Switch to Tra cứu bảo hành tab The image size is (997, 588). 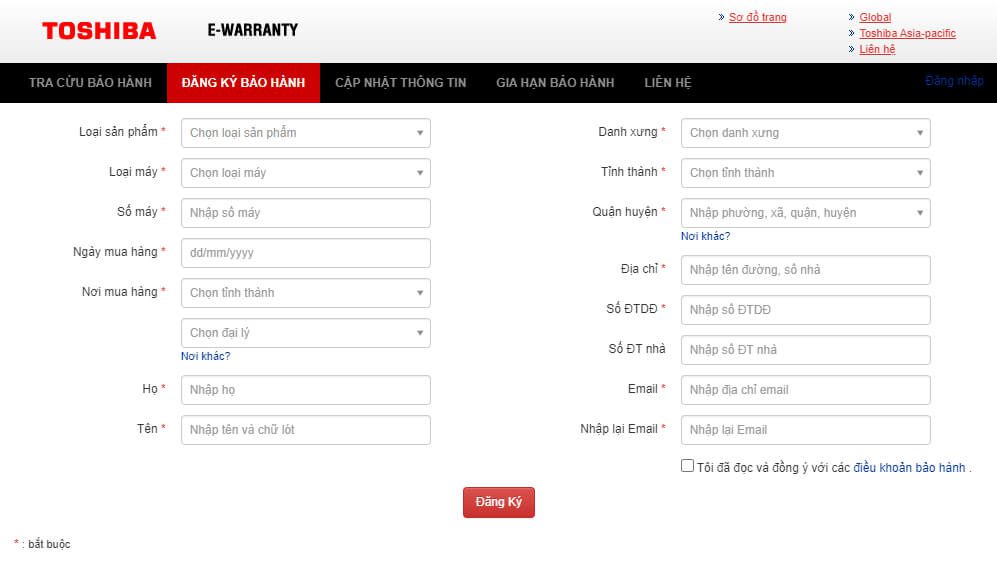90,82
